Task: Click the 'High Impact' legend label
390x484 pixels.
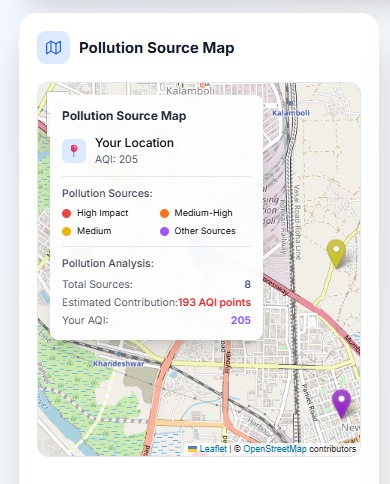Action: coord(103,213)
